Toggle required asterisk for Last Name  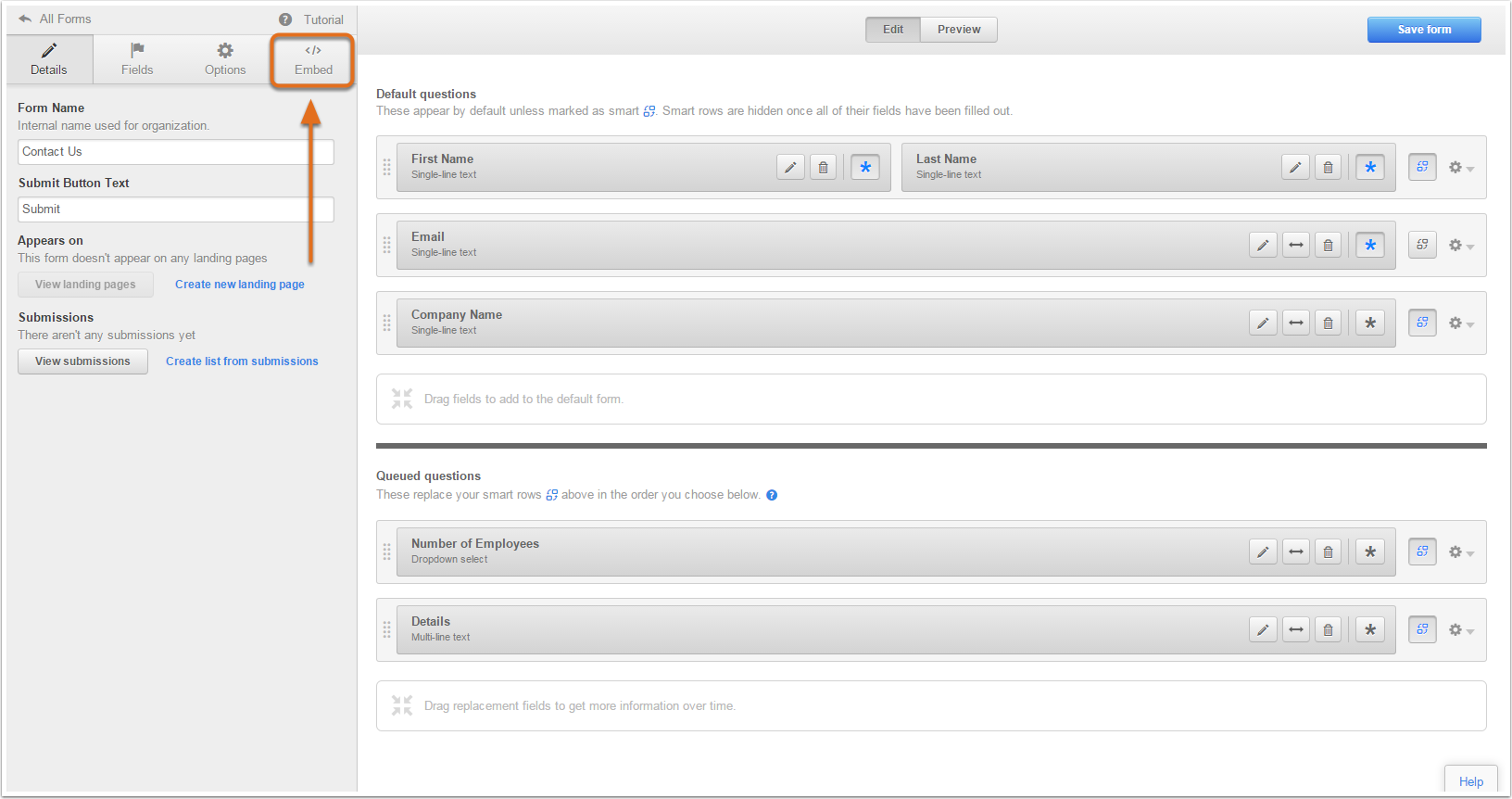[x=1370, y=168]
